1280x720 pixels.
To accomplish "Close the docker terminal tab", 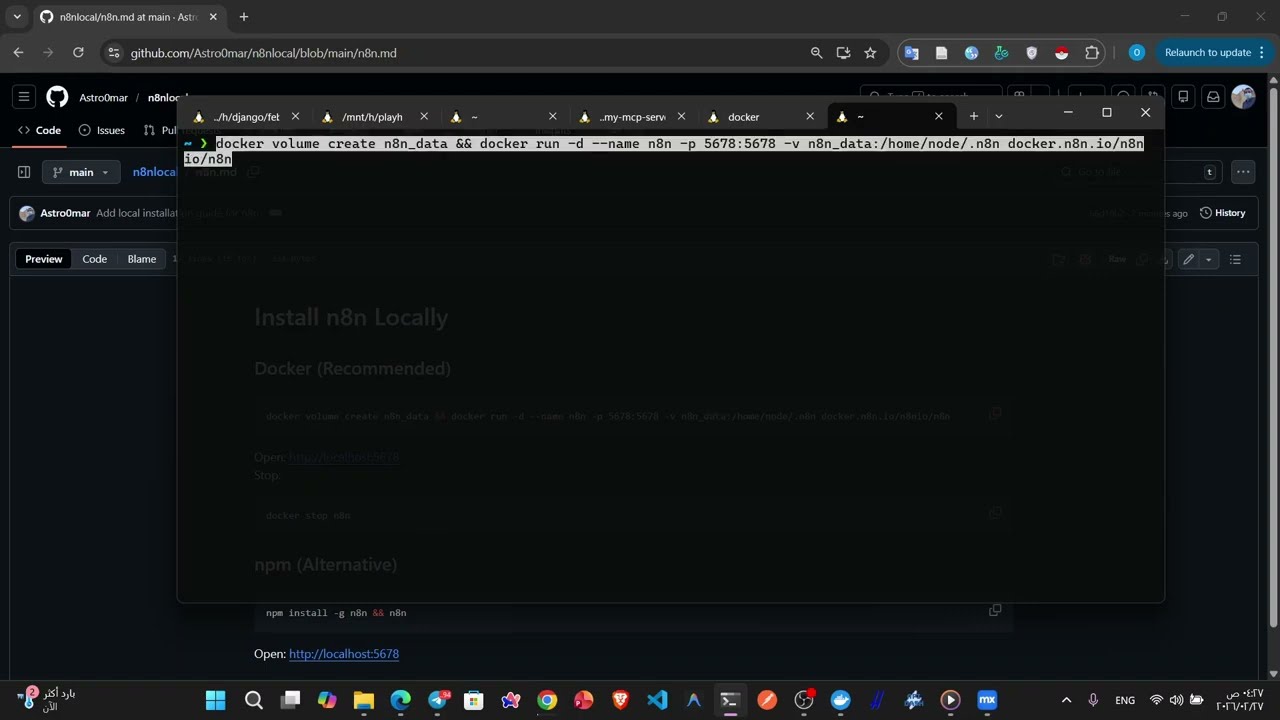I will (809, 116).
